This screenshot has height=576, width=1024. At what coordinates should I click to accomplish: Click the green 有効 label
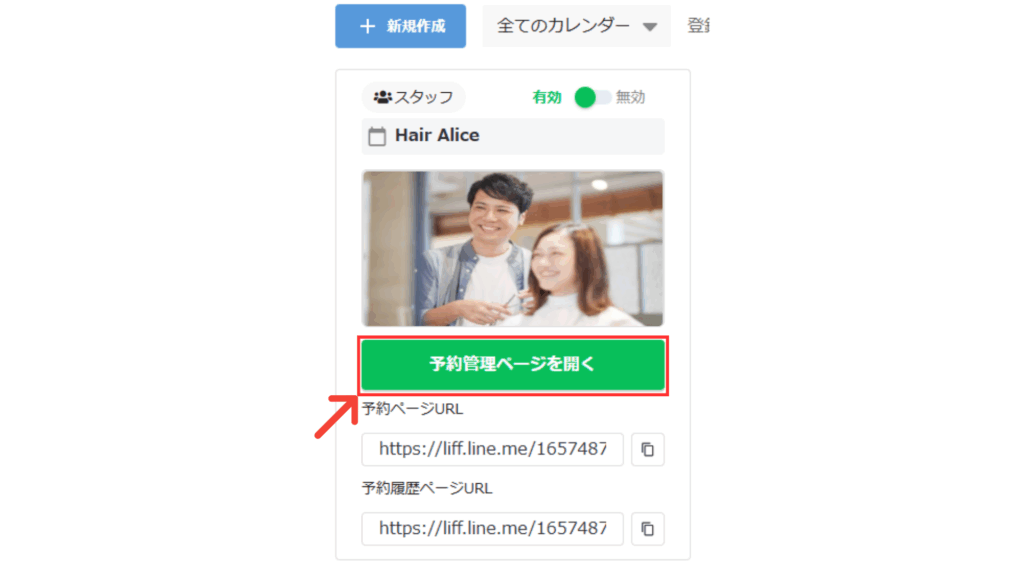[547, 97]
